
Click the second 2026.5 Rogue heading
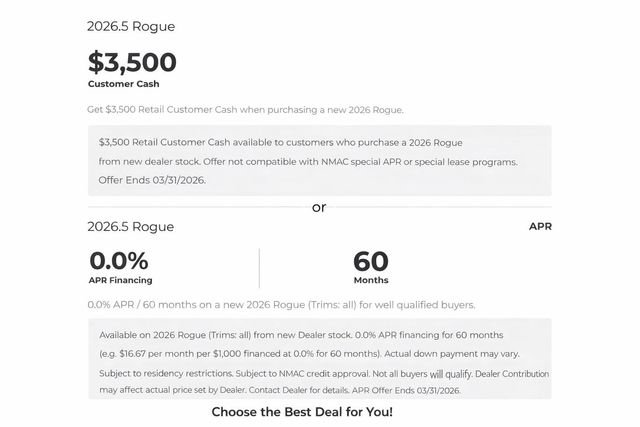click(x=130, y=227)
